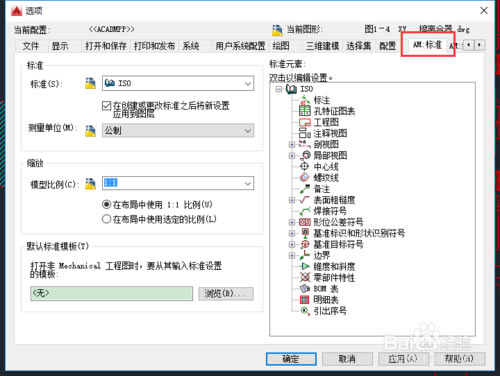Collapse the ISO root tree node

pos(279,89)
